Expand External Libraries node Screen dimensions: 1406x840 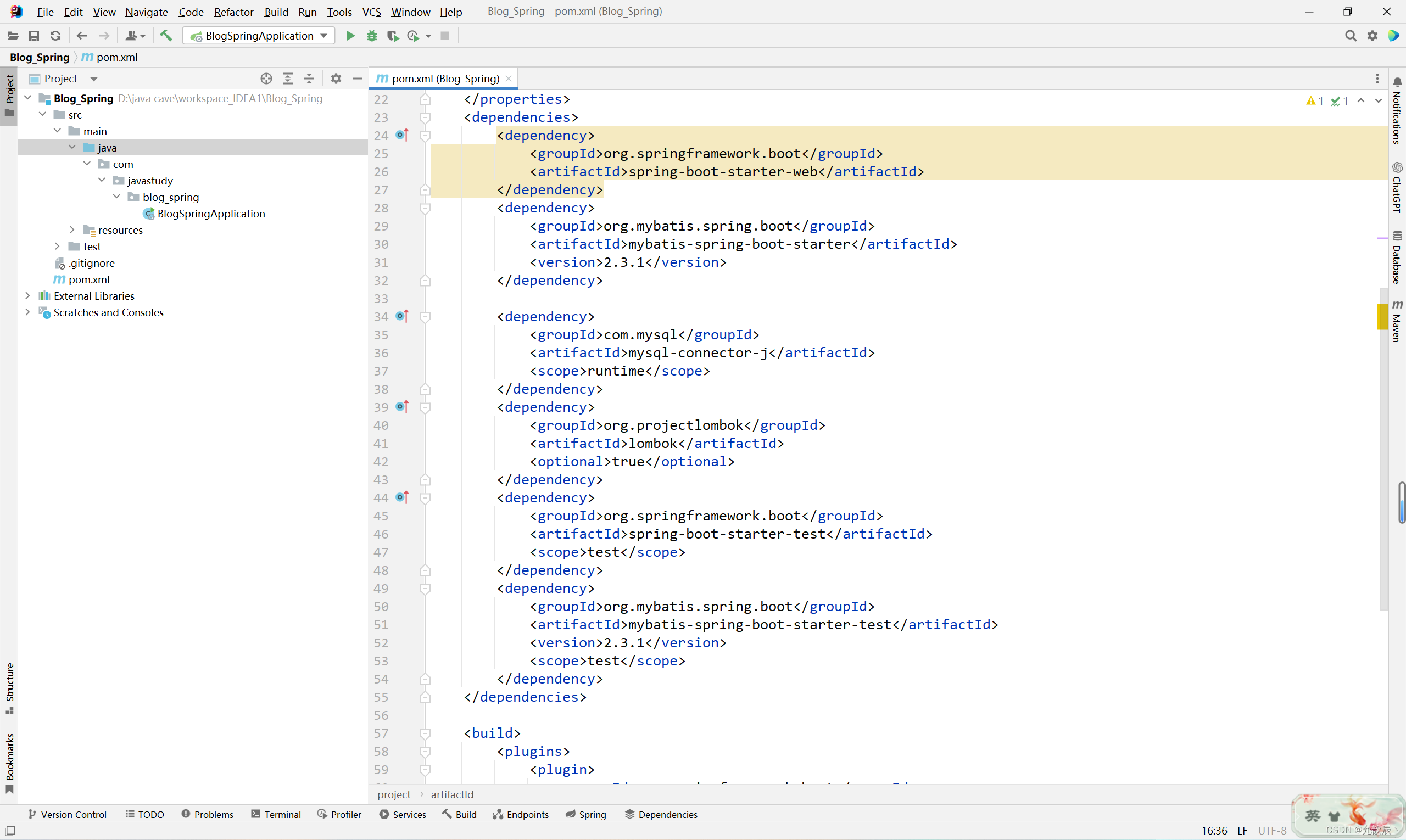tap(27, 296)
